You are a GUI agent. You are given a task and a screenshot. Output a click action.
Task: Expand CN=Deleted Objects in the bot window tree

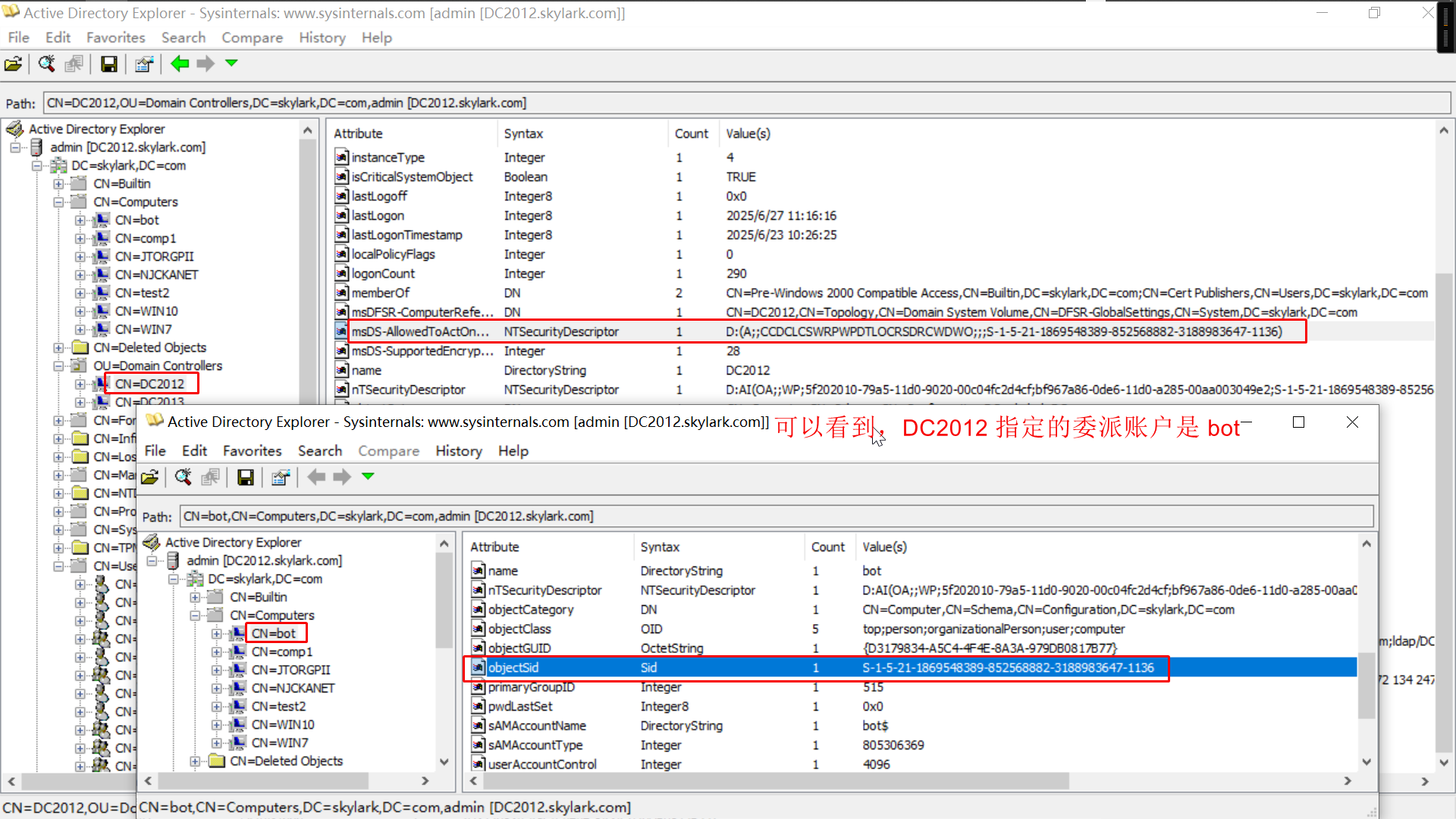click(196, 761)
